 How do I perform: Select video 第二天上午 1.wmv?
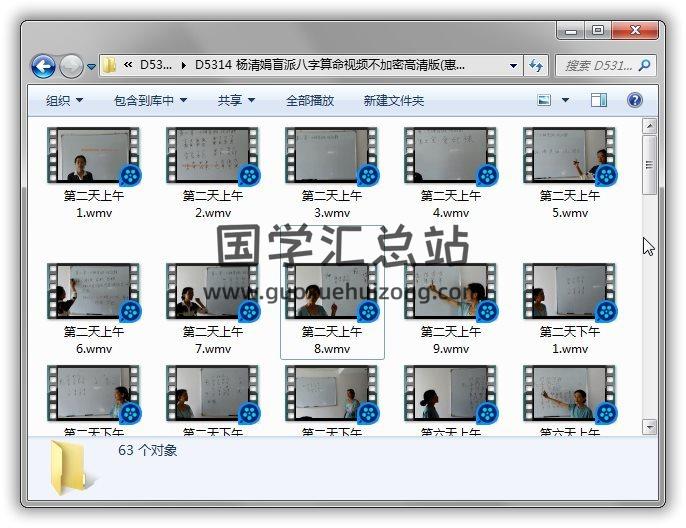tap(94, 173)
